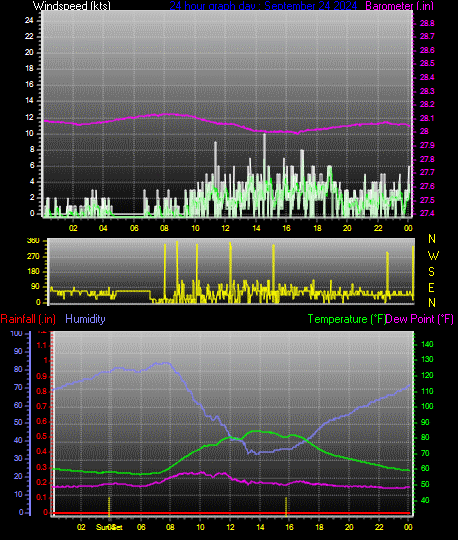Screen dimensions: 458x540
Task: Click the "16" windspeed axis value
Action: [x=29, y=84]
